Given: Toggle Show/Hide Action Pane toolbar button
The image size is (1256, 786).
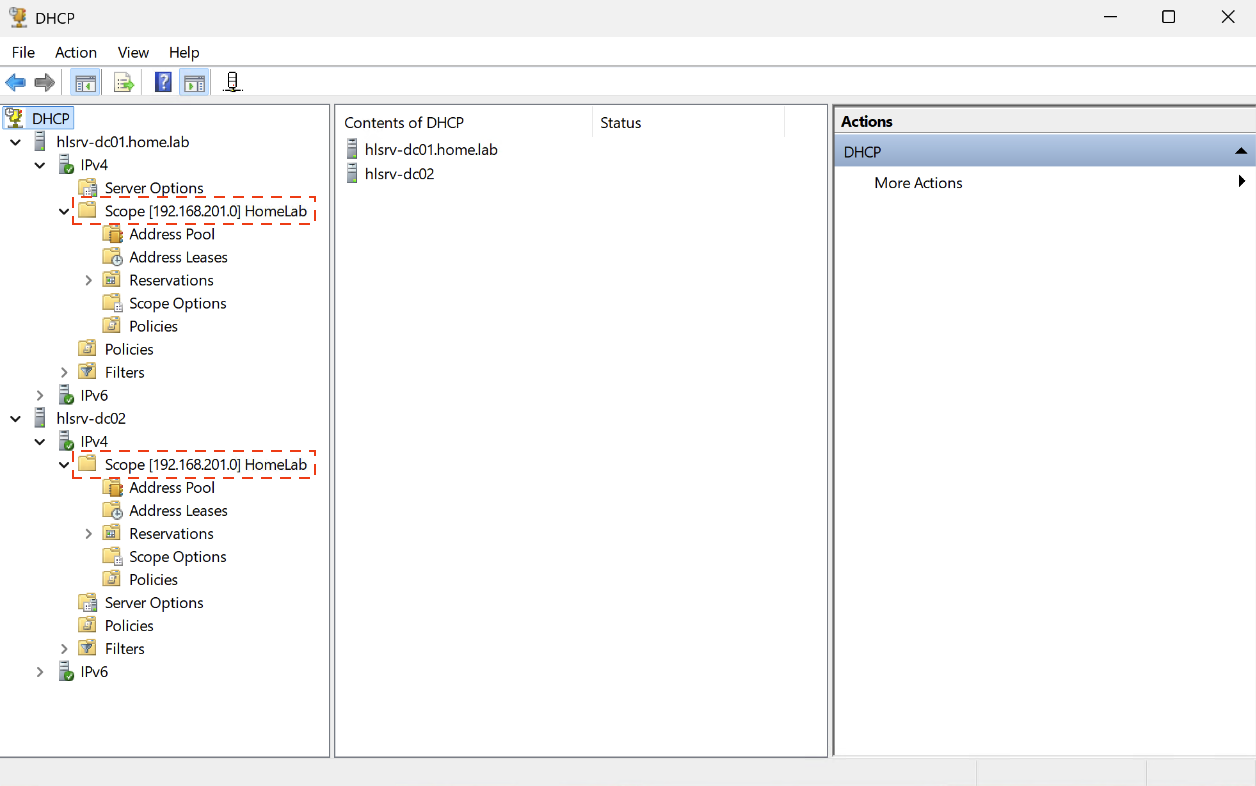Looking at the screenshot, I should pyautogui.click(x=194, y=83).
